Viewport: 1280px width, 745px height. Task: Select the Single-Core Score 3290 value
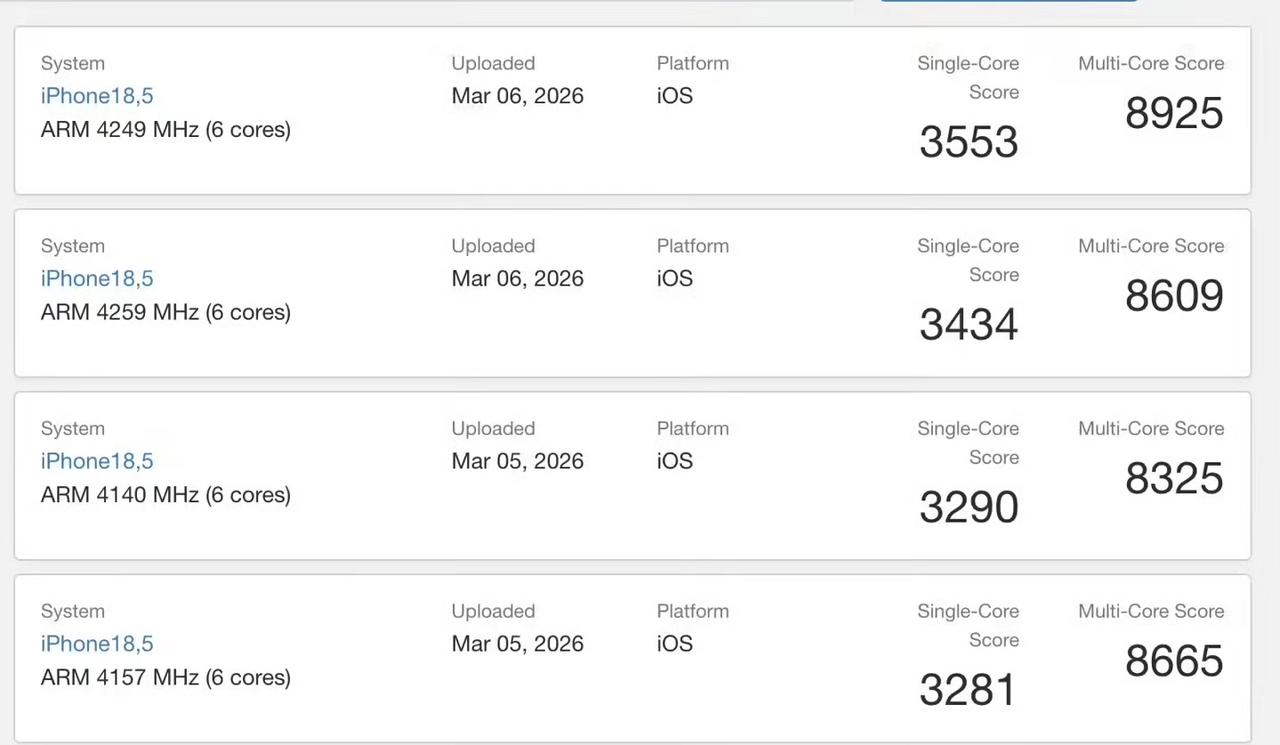coord(968,507)
